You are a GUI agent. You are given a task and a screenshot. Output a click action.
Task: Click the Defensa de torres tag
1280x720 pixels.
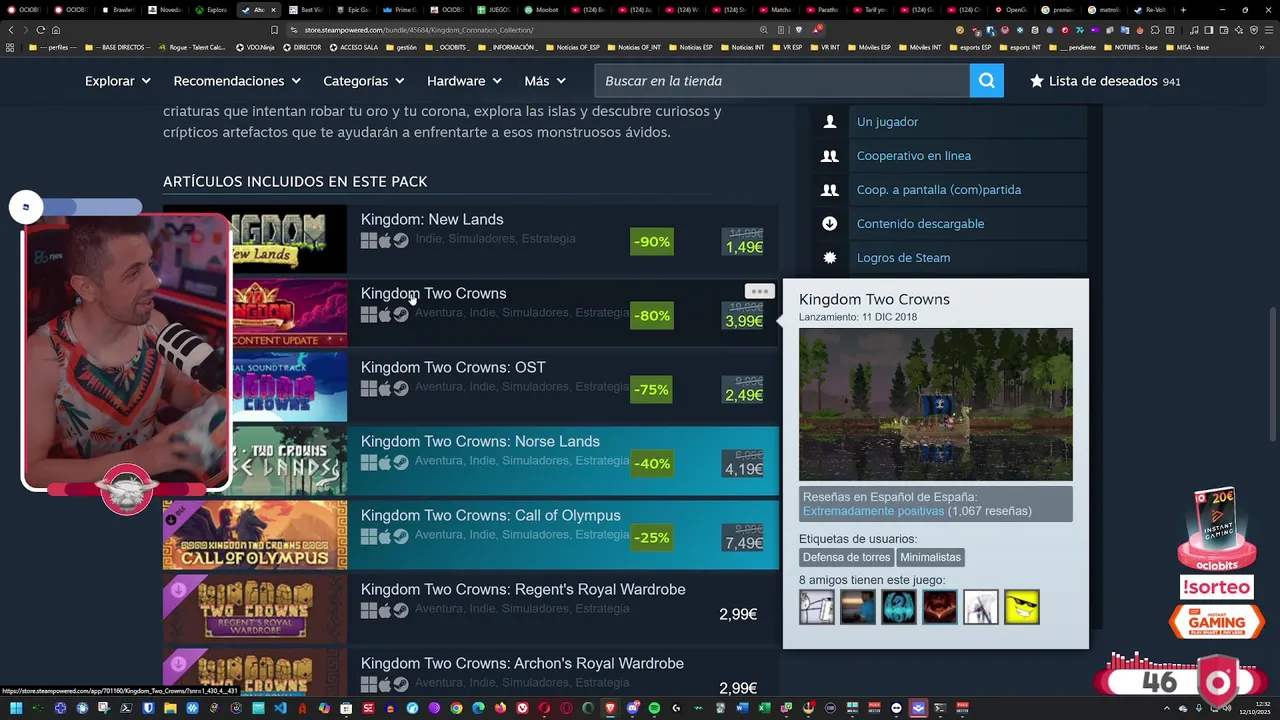[846, 557]
